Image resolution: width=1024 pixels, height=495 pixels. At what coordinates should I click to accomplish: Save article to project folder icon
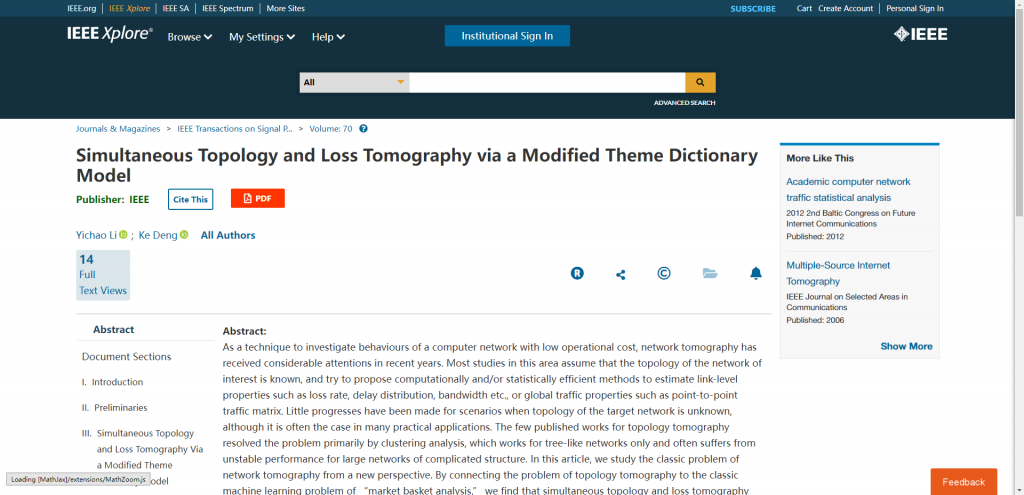(710, 273)
